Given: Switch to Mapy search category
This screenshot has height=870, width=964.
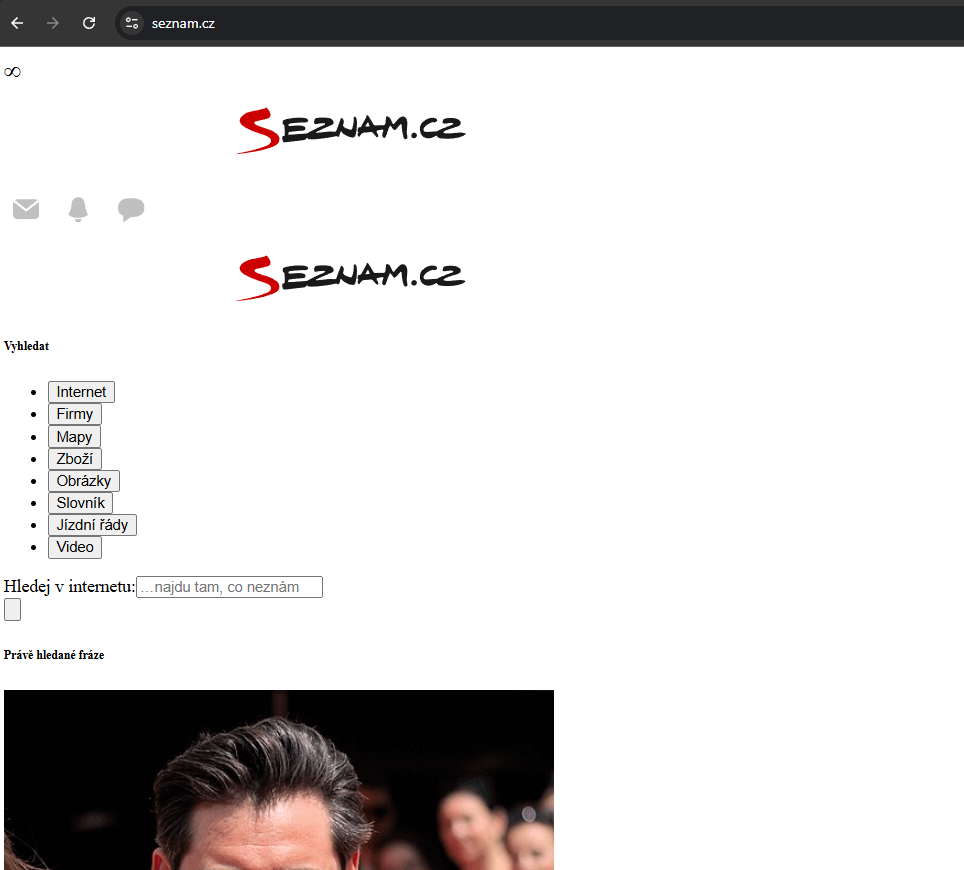Looking at the screenshot, I should click(74, 437).
